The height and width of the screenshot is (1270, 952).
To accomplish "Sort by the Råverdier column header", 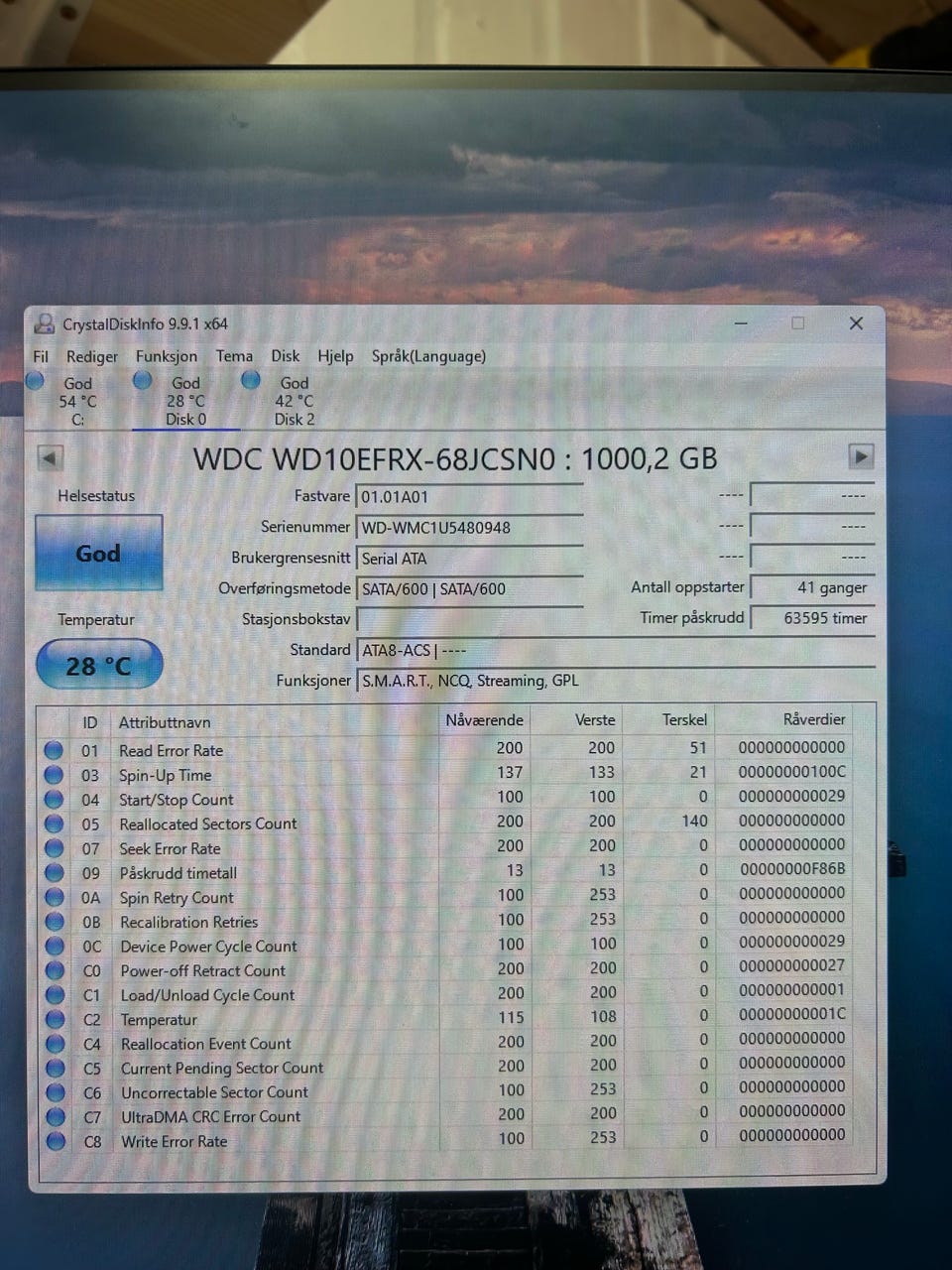I will coord(814,719).
